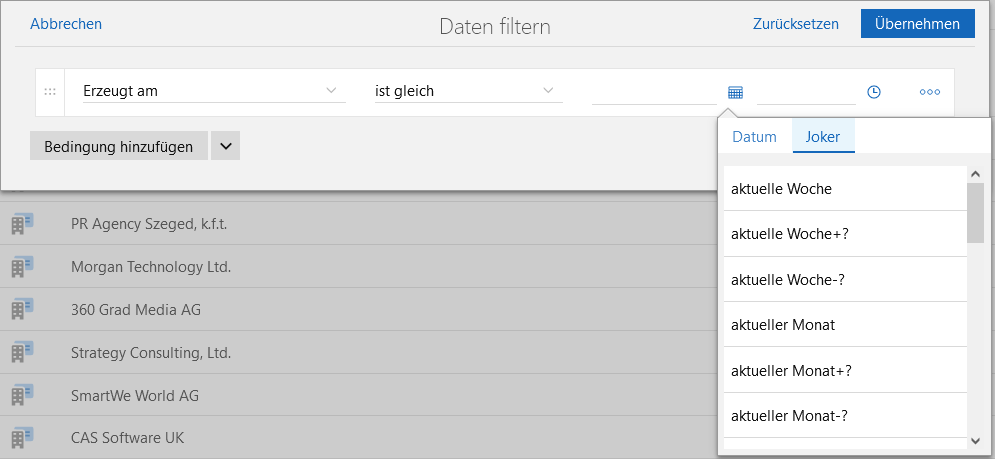
Task: Click the date input field
Action: point(654,92)
